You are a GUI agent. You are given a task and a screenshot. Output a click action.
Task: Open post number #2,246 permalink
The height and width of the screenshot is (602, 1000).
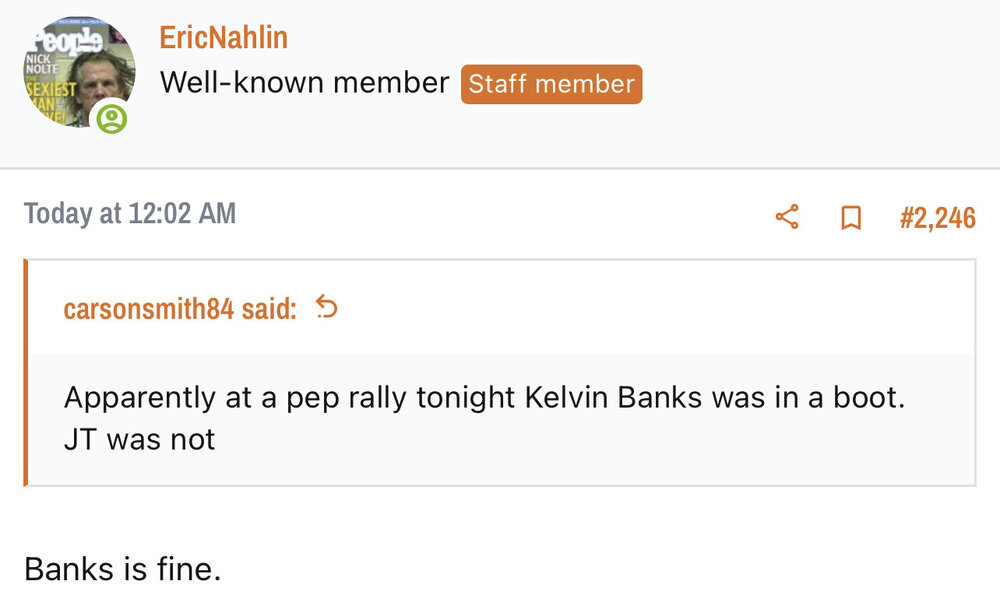936,217
